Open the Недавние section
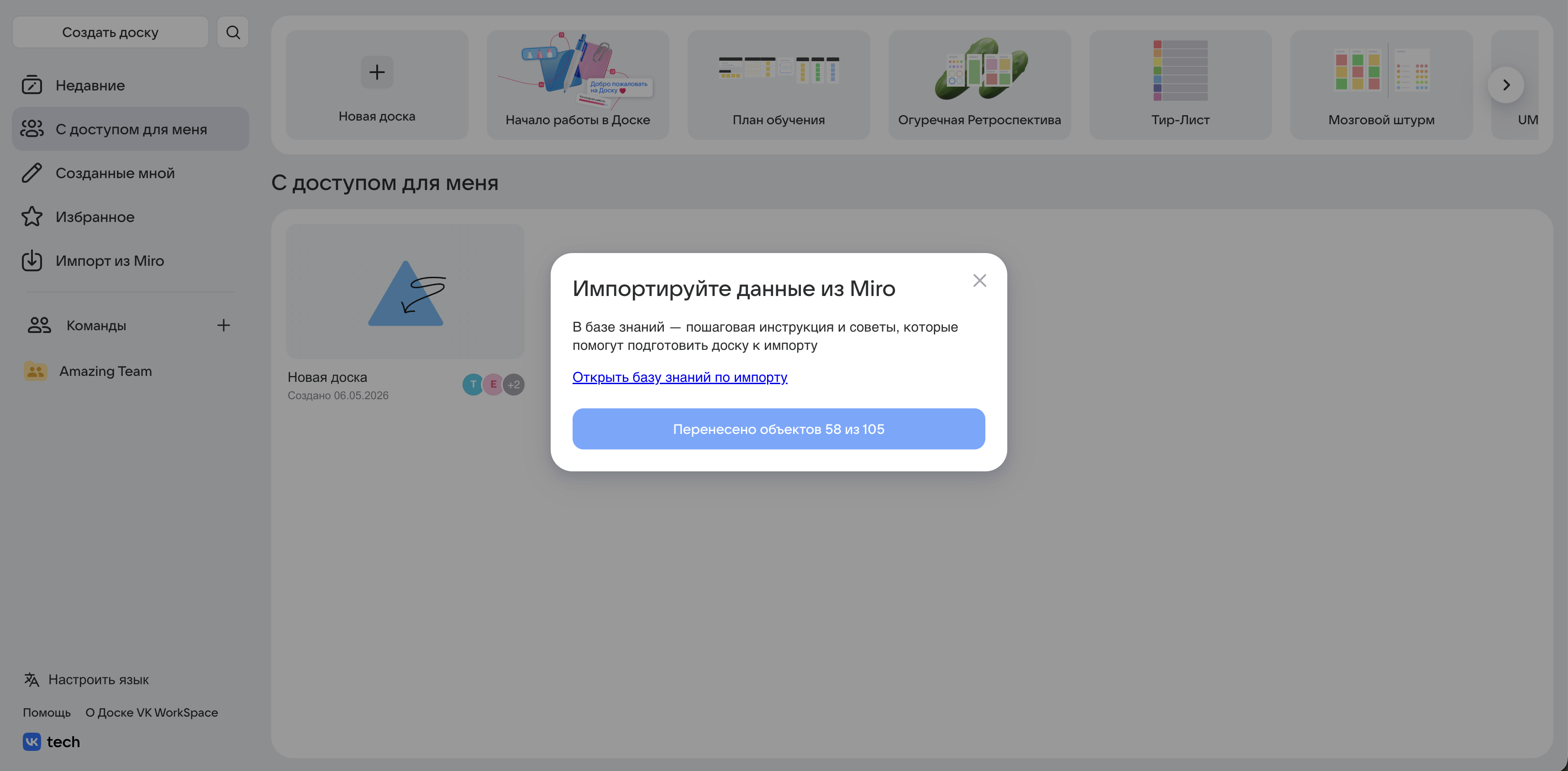 point(130,85)
